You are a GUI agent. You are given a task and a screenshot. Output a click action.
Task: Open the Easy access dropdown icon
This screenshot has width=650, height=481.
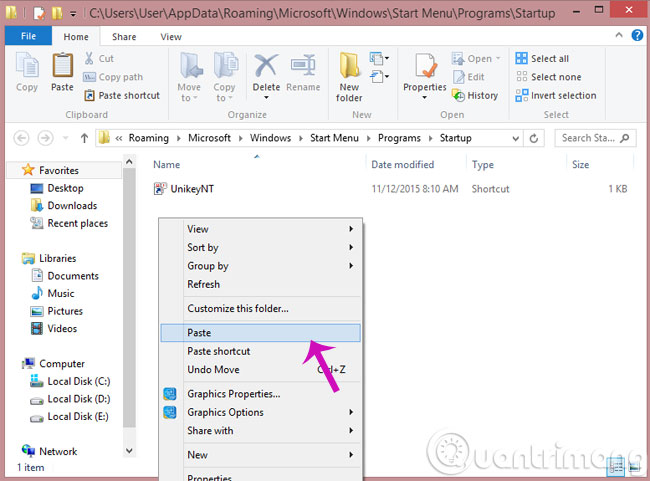point(379,77)
